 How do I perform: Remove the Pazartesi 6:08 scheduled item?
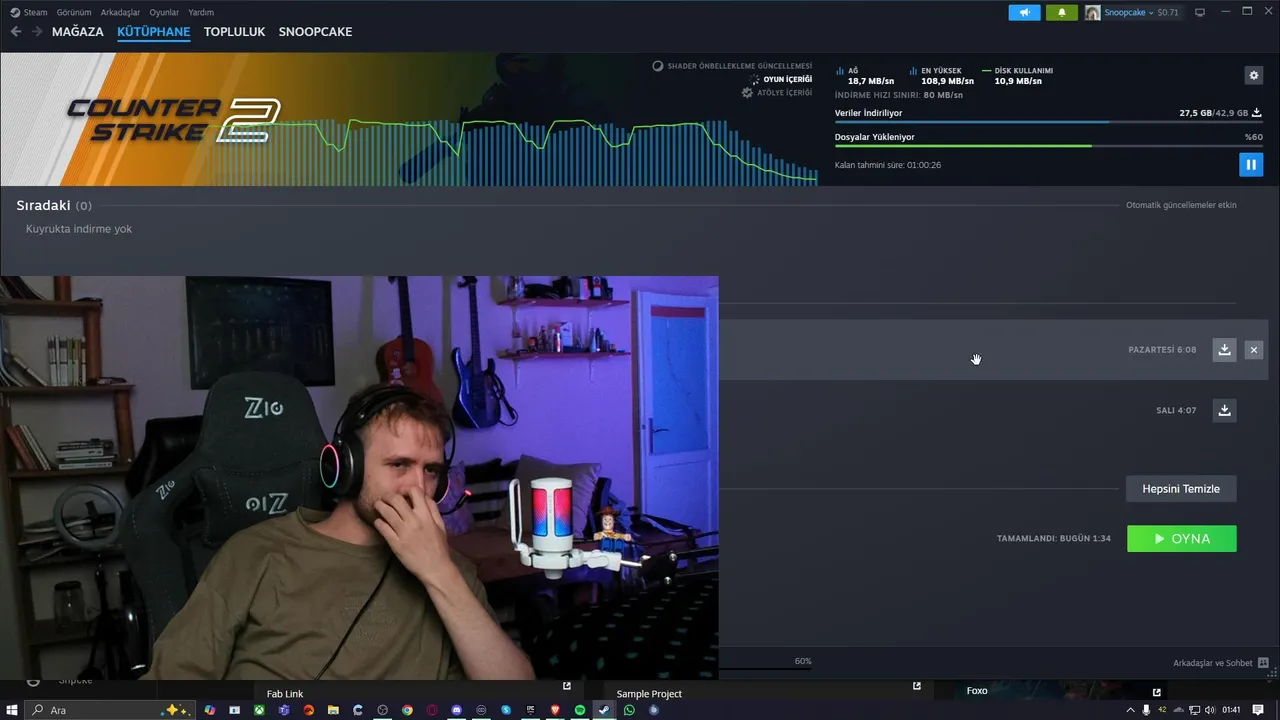[1254, 349]
